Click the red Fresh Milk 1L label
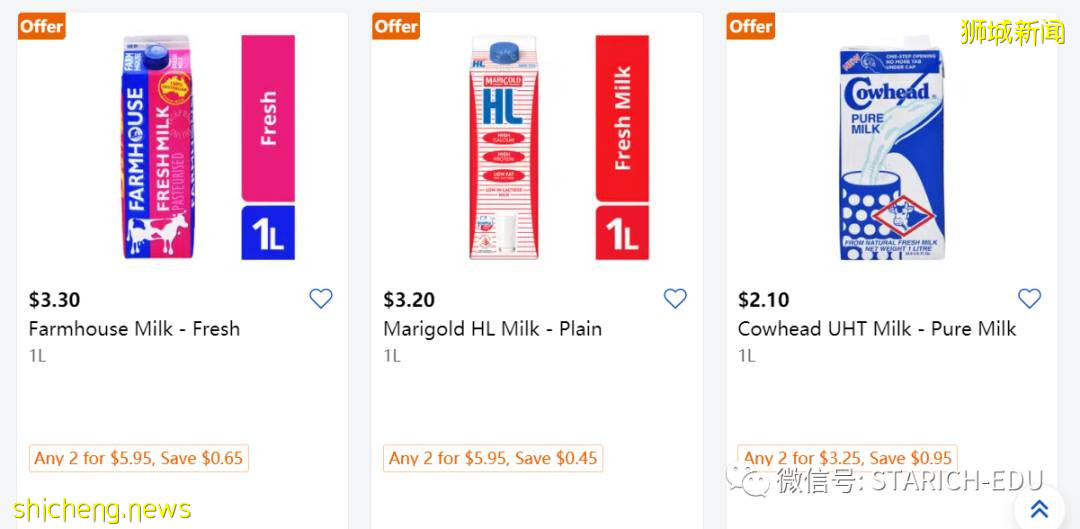 coord(622,147)
